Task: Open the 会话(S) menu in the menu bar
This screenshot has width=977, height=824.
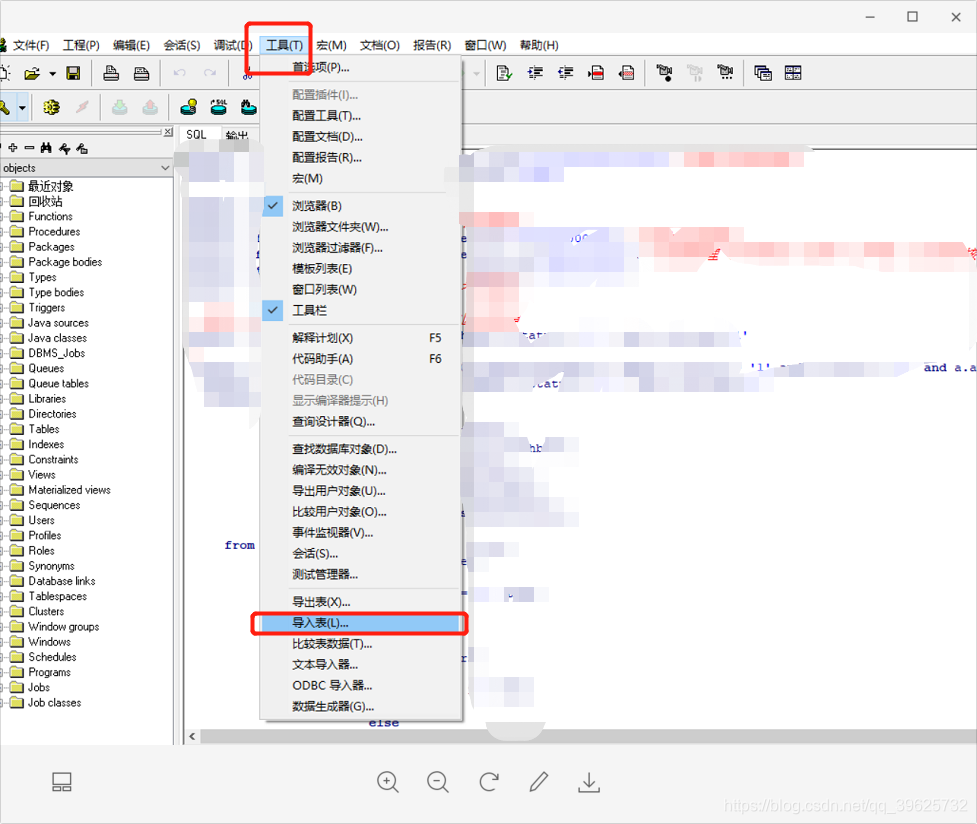Action: point(182,45)
